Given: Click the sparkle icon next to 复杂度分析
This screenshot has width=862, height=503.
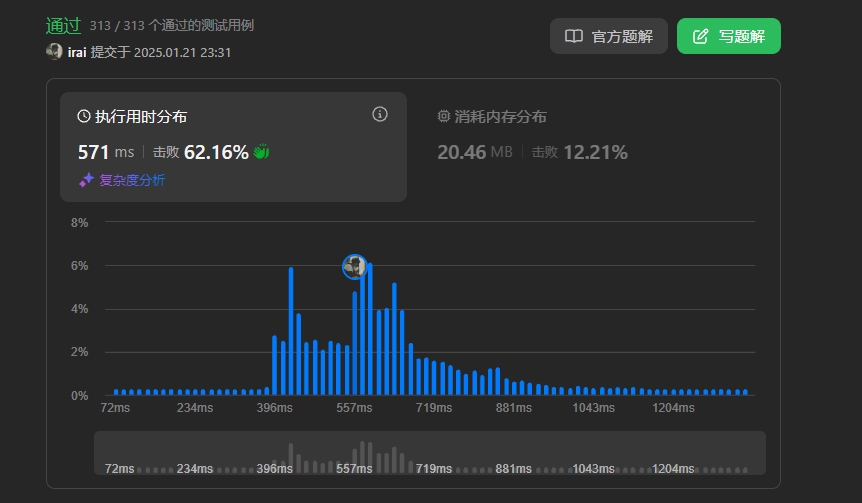Looking at the screenshot, I should [86, 181].
